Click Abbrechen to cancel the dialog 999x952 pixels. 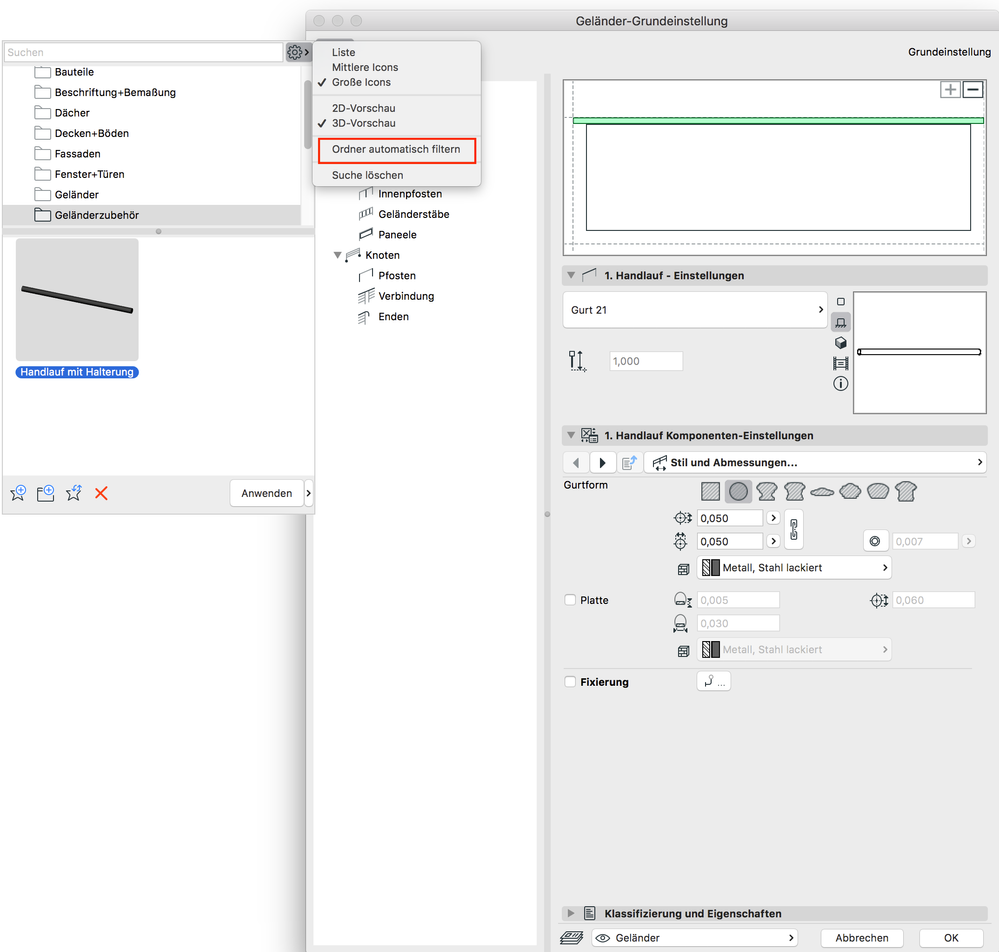[x=861, y=937]
